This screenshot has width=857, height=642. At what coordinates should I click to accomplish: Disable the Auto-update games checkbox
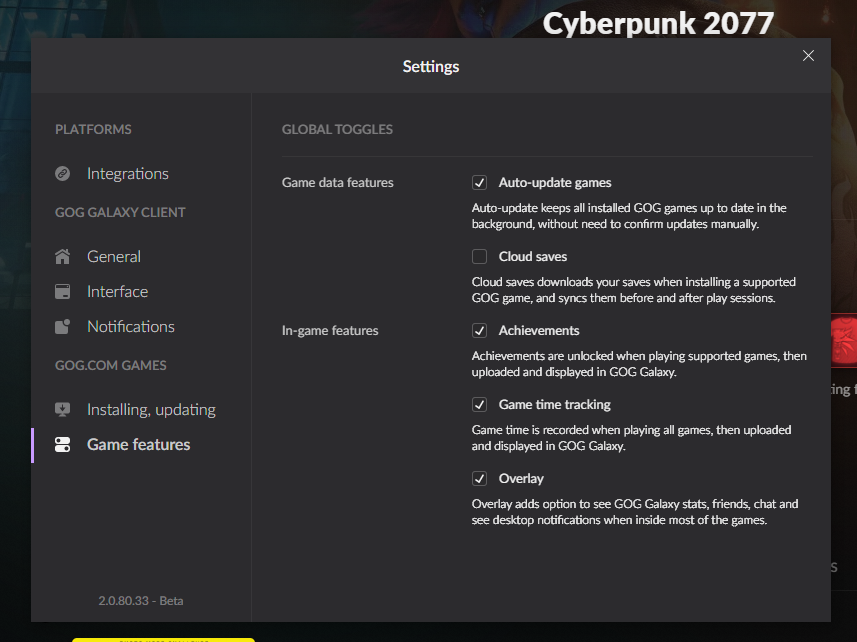pos(479,182)
